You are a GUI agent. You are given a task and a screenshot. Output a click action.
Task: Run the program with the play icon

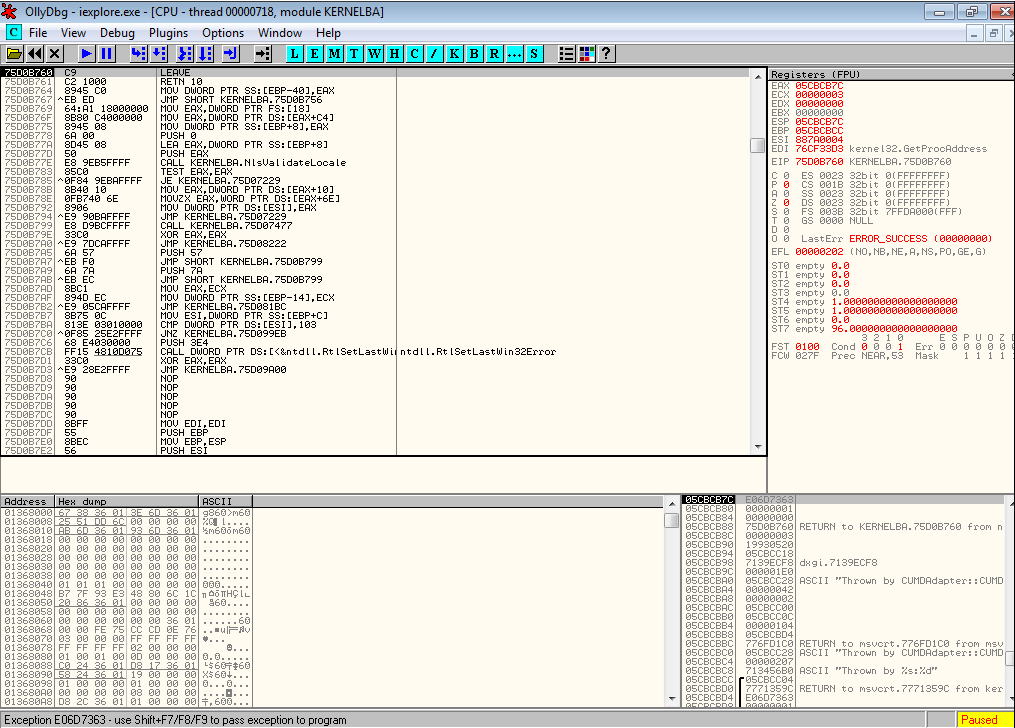pos(86,54)
